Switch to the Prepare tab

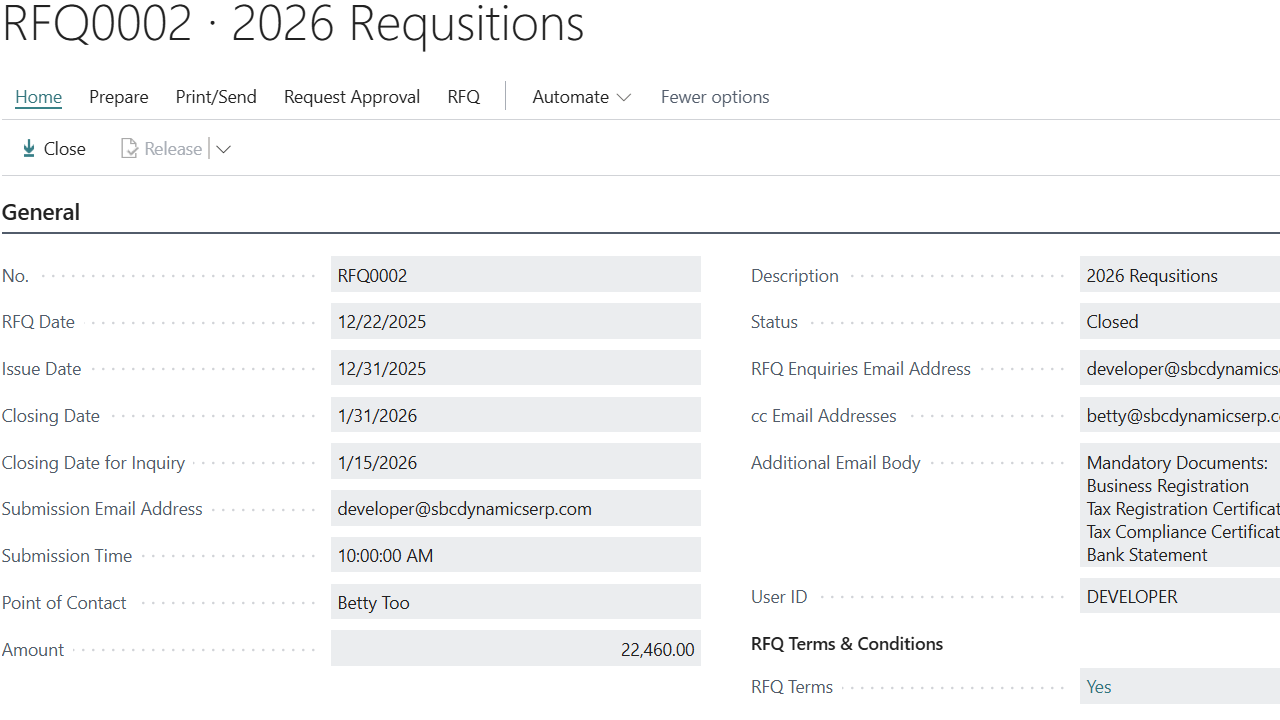click(x=118, y=96)
